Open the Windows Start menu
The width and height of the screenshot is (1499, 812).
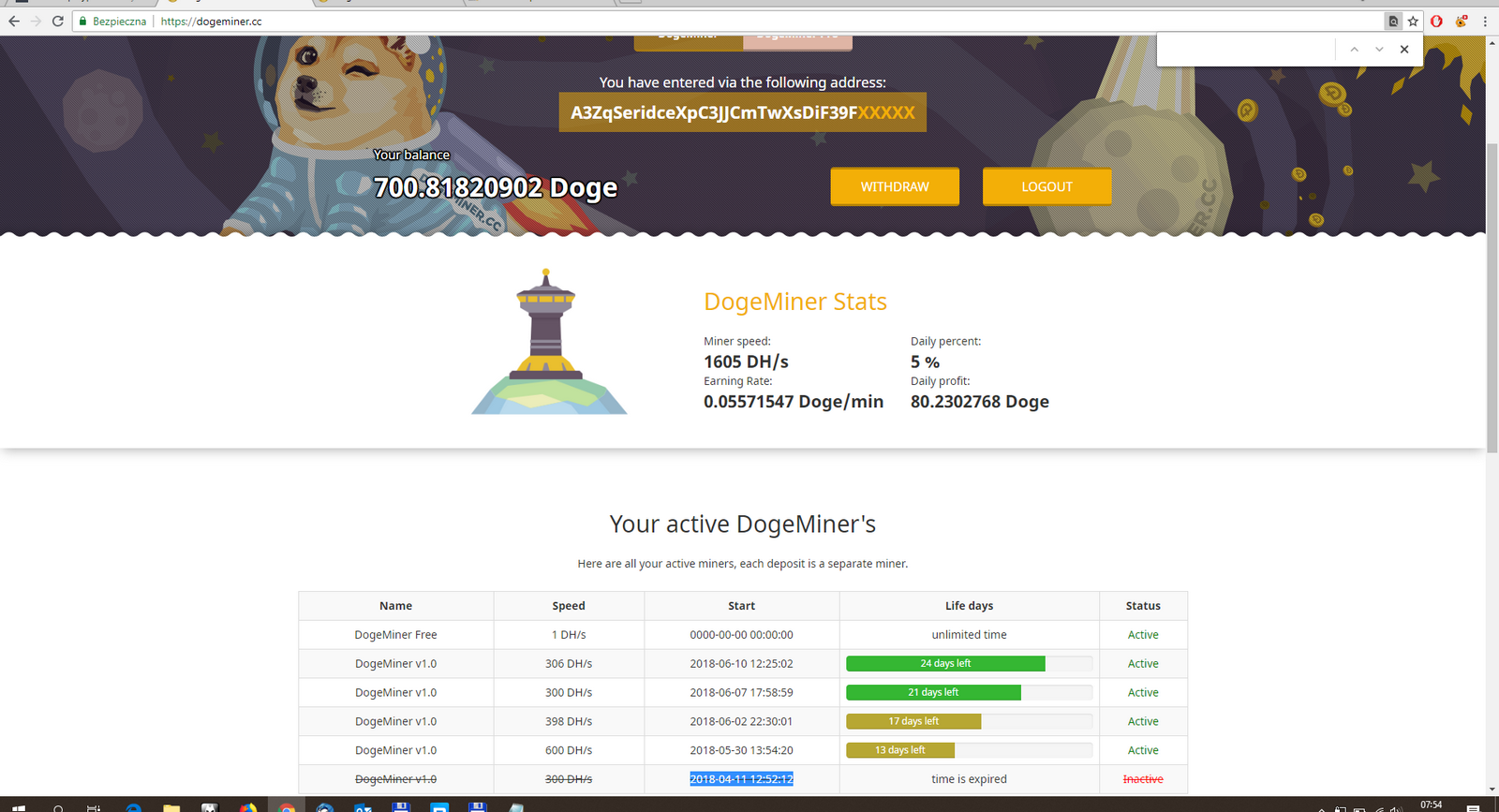coord(19,807)
